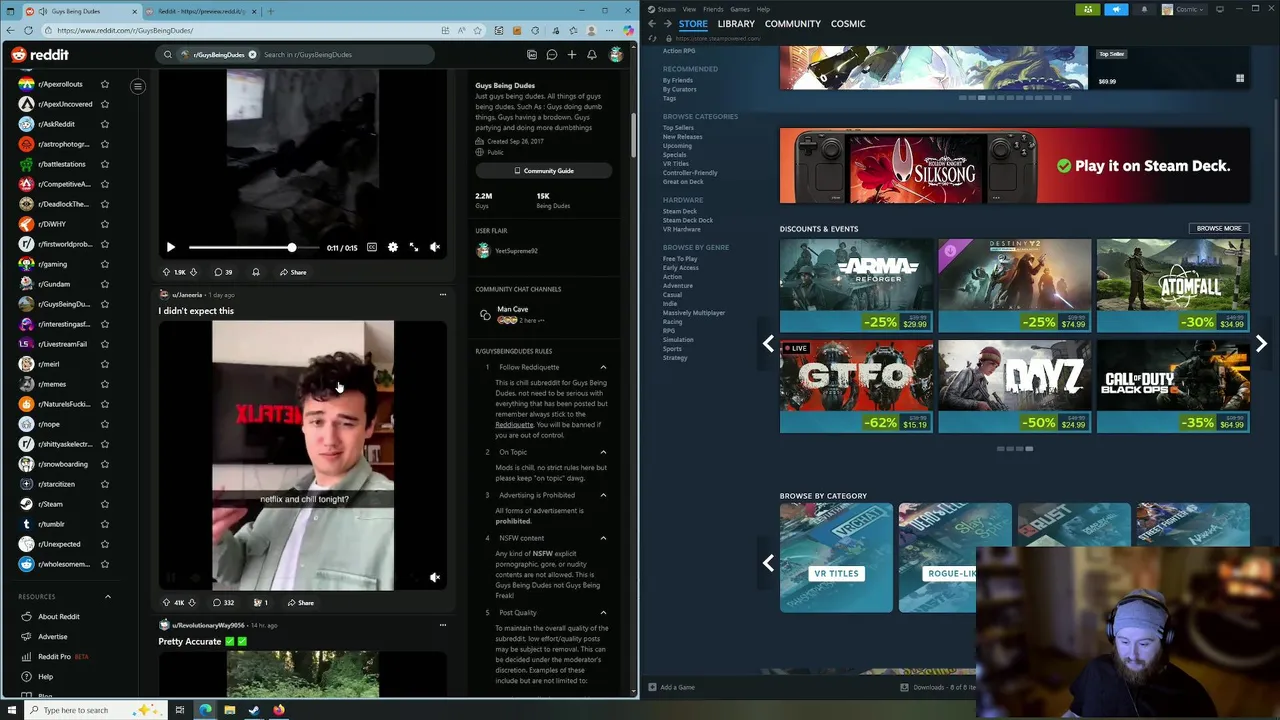
Task: Open video settings gear on top video
Action: [392, 247]
